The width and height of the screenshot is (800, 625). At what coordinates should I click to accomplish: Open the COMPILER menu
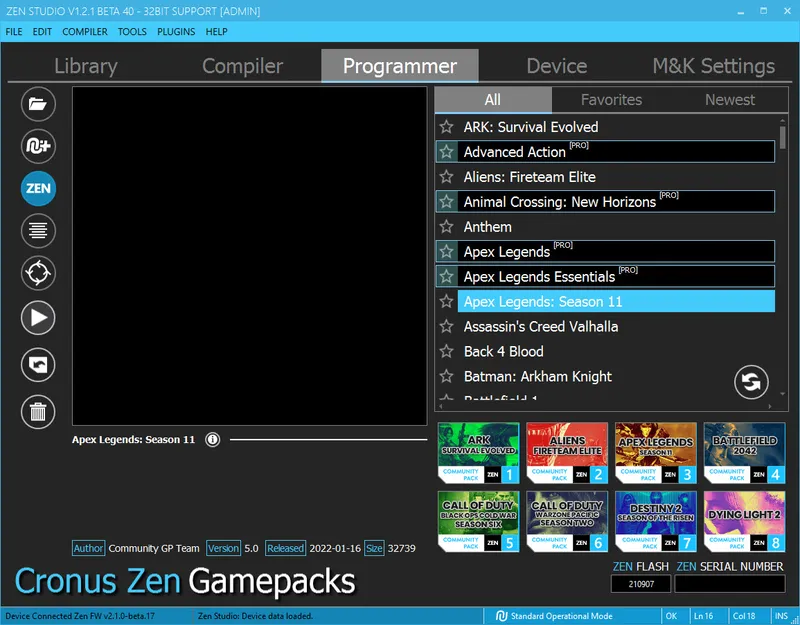(x=85, y=32)
